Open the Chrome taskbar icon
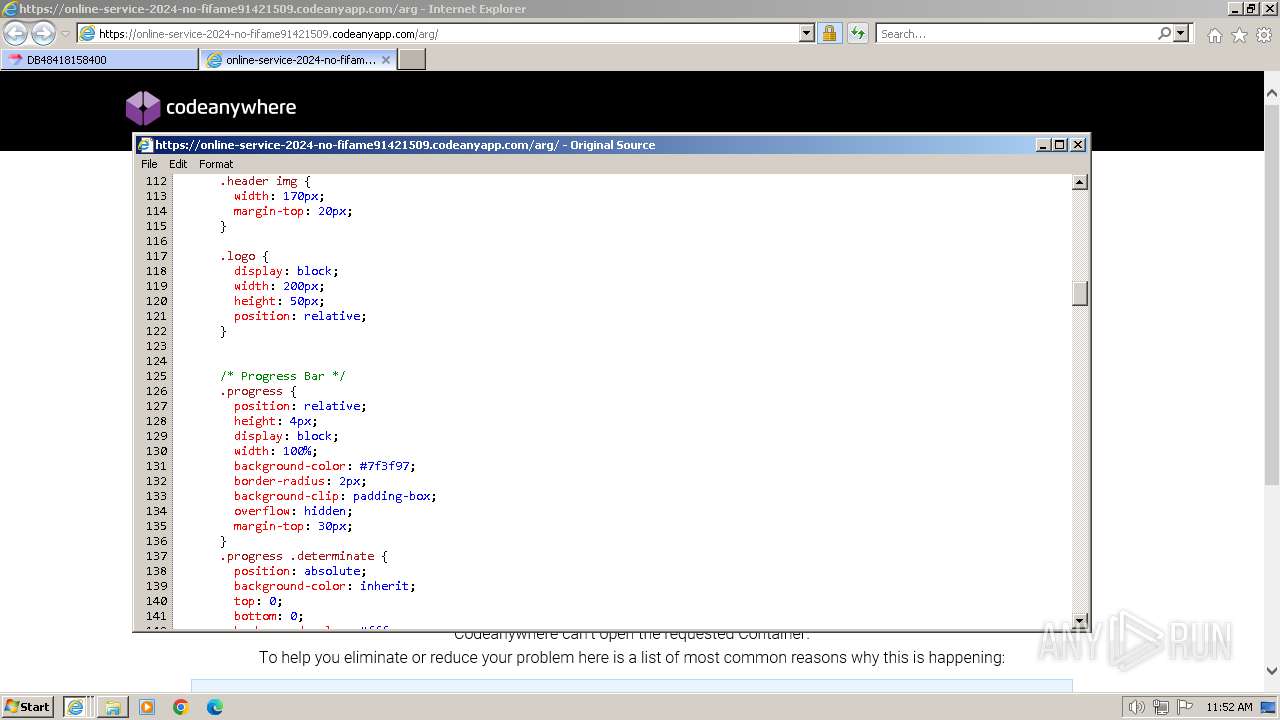This screenshot has width=1280, height=720. (x=181, y=707)
